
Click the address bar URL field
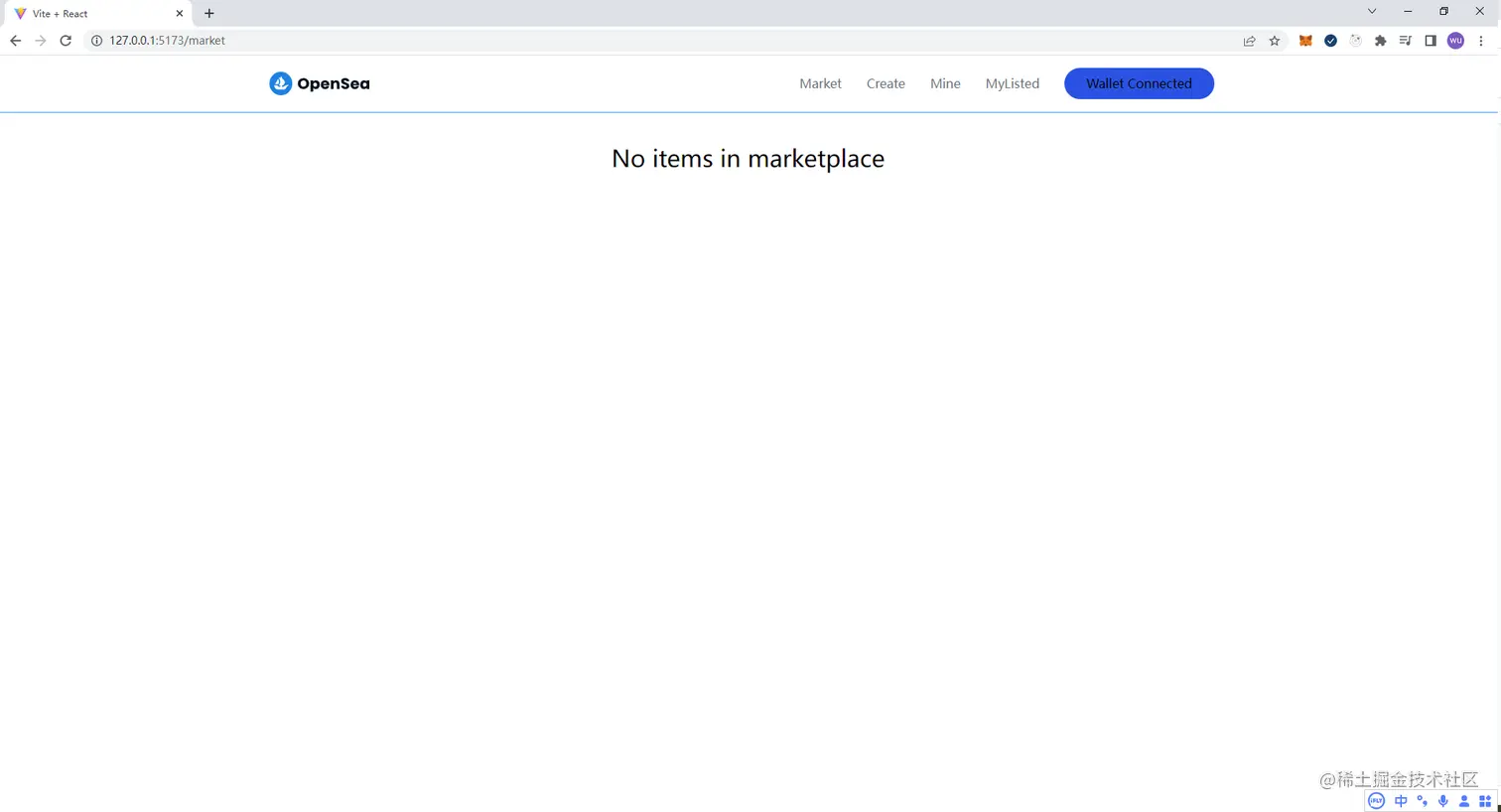(x=665, y=41)
